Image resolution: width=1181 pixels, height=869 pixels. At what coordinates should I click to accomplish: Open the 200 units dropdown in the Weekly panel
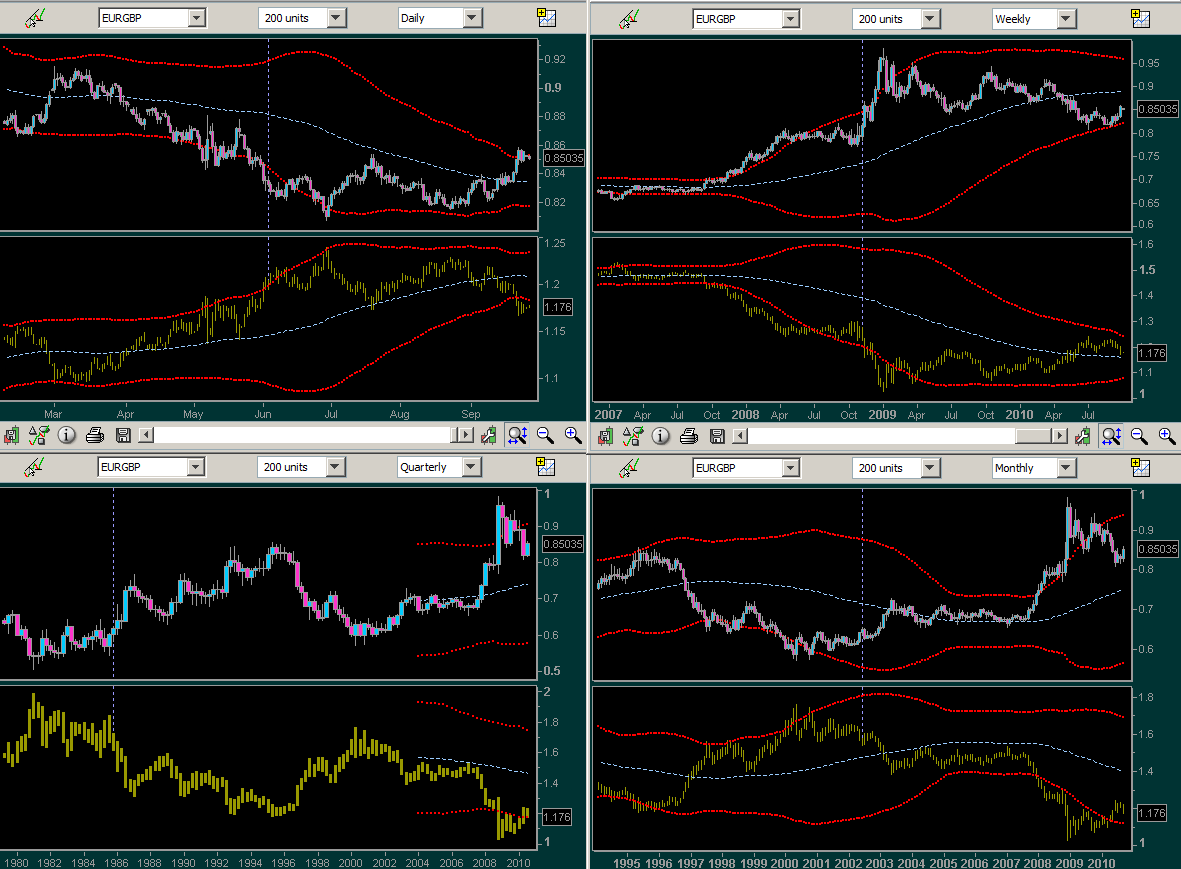point(931,19)
